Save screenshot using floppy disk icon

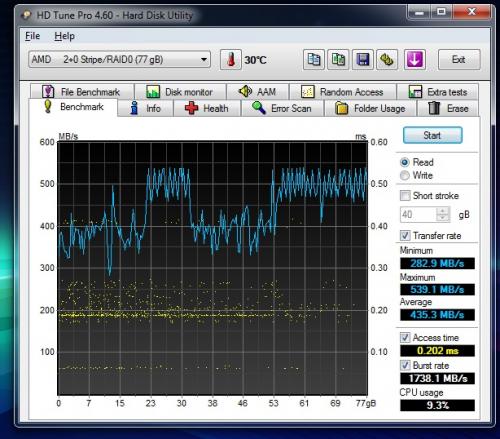363,60
